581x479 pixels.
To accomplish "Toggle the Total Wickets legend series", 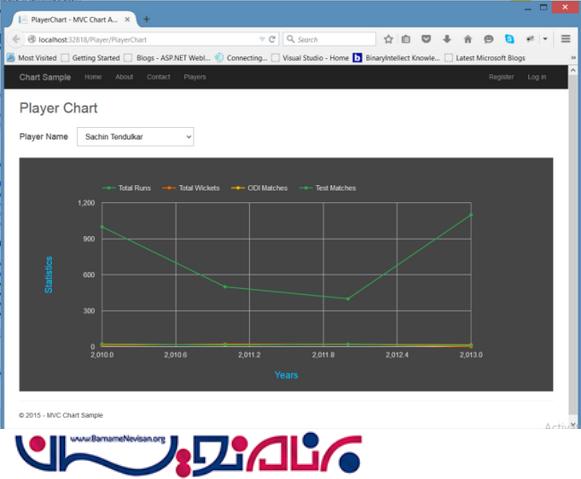I will 190,188.
